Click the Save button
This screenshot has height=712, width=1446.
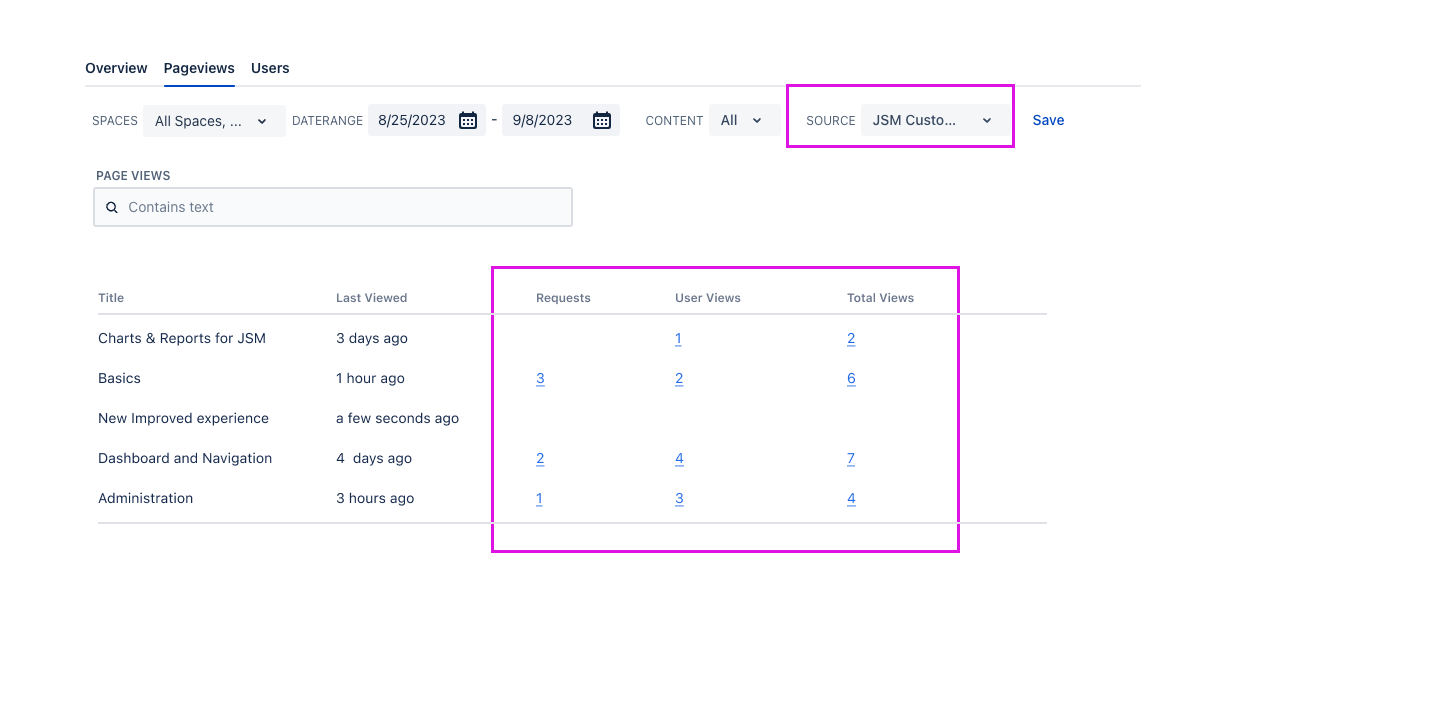tap(1048, 121)
